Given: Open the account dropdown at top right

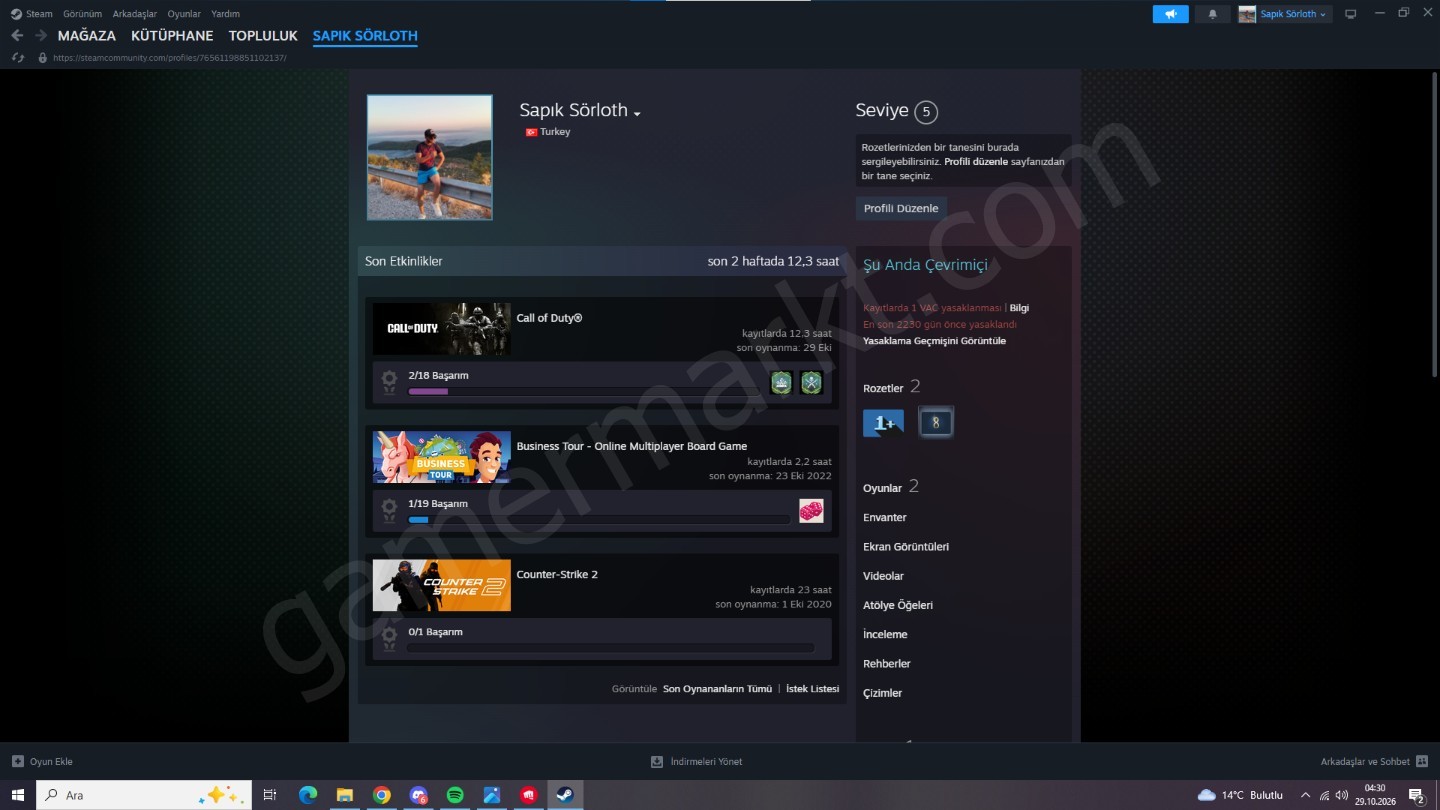Looking at the screenshot, I should [x=1285, y=14].
